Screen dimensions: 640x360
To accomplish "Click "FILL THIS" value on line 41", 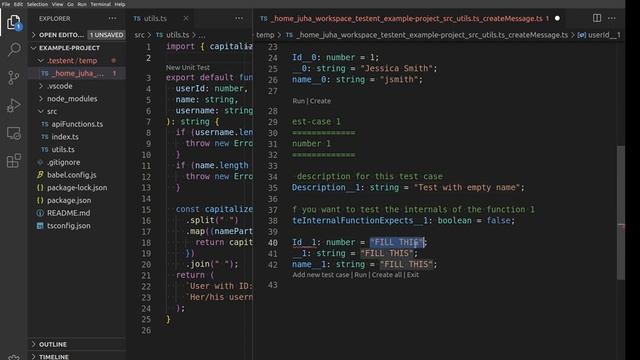I will (387, 253).
